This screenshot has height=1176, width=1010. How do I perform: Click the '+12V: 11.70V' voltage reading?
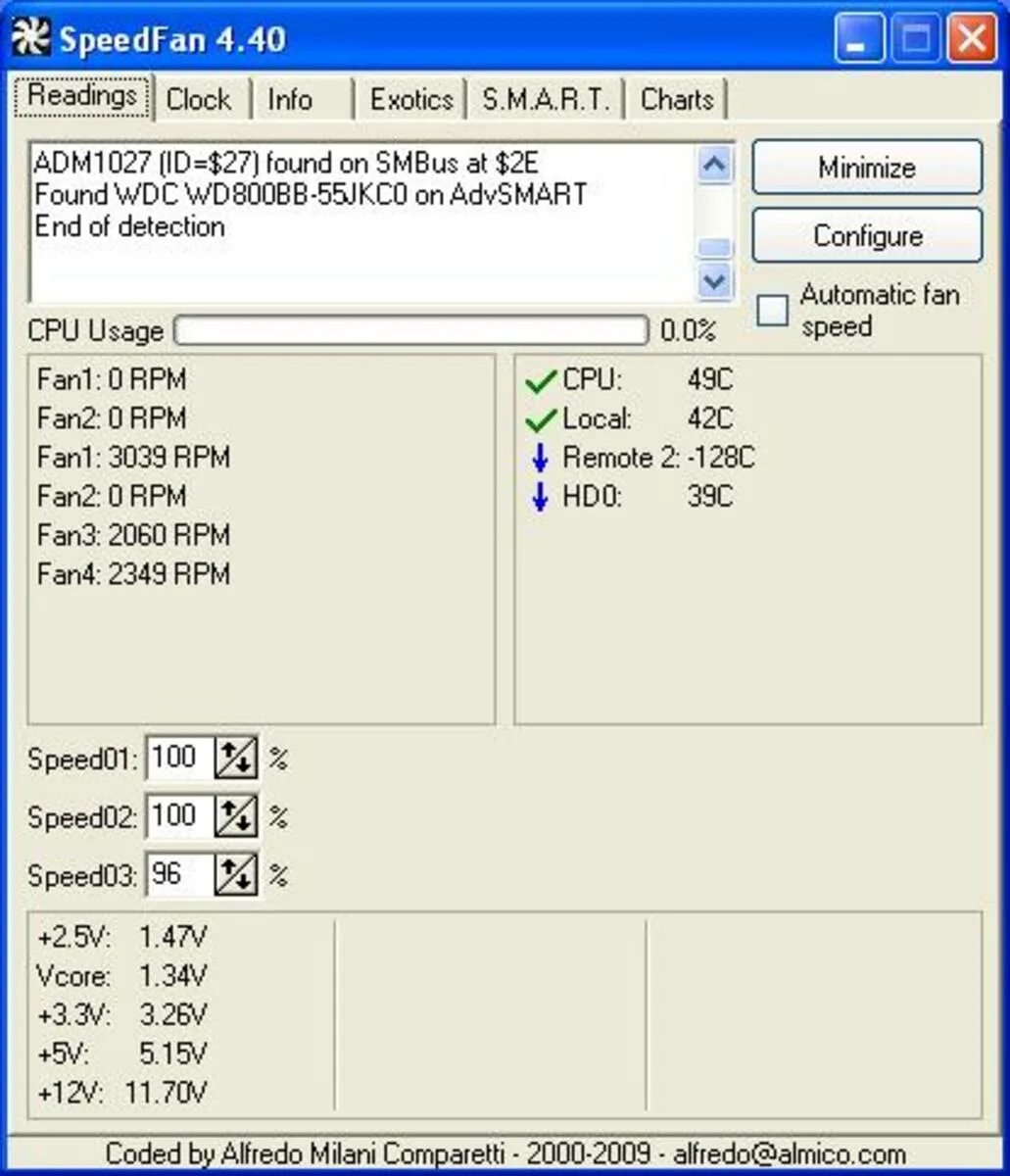121,1093
